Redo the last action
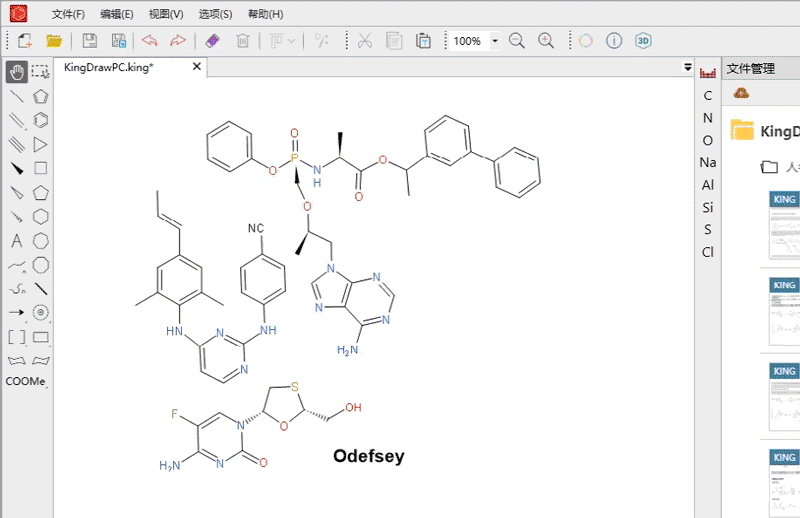 pyautogui.click(x=178, y=41)
